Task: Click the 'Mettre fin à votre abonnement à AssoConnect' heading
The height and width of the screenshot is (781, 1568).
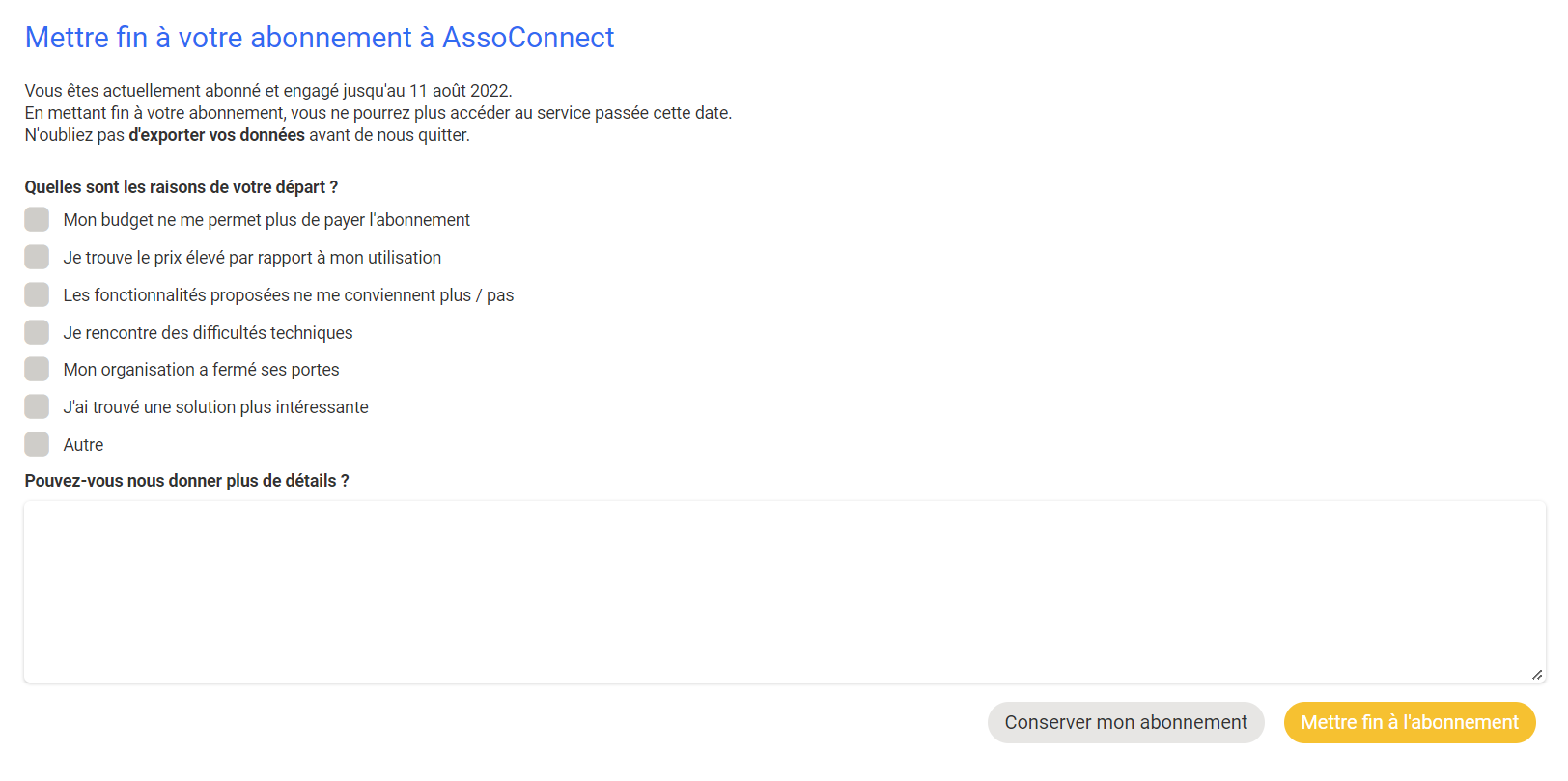Action: coord(320,37)
